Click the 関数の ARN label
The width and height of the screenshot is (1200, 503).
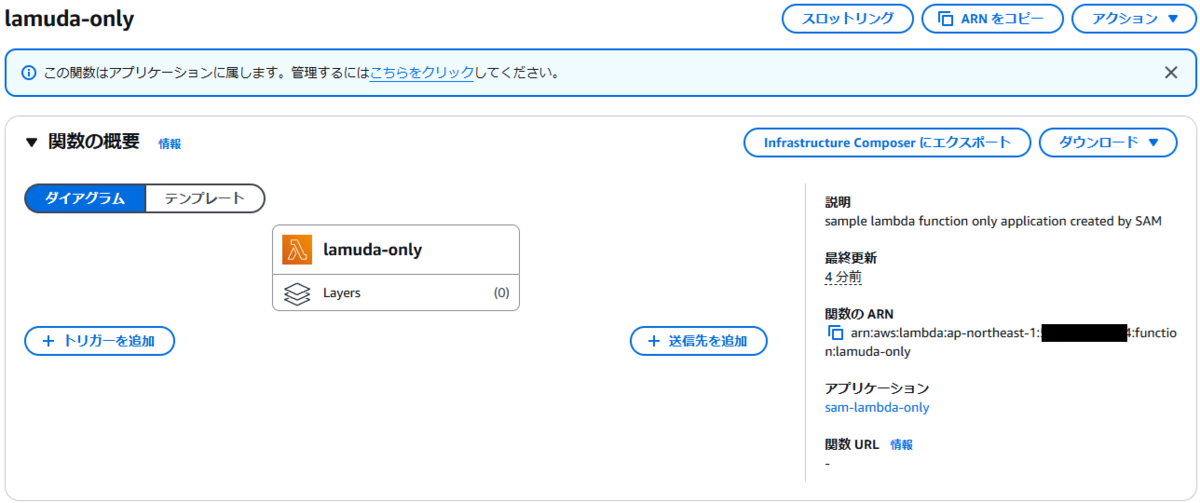click(x=859, y=313)
